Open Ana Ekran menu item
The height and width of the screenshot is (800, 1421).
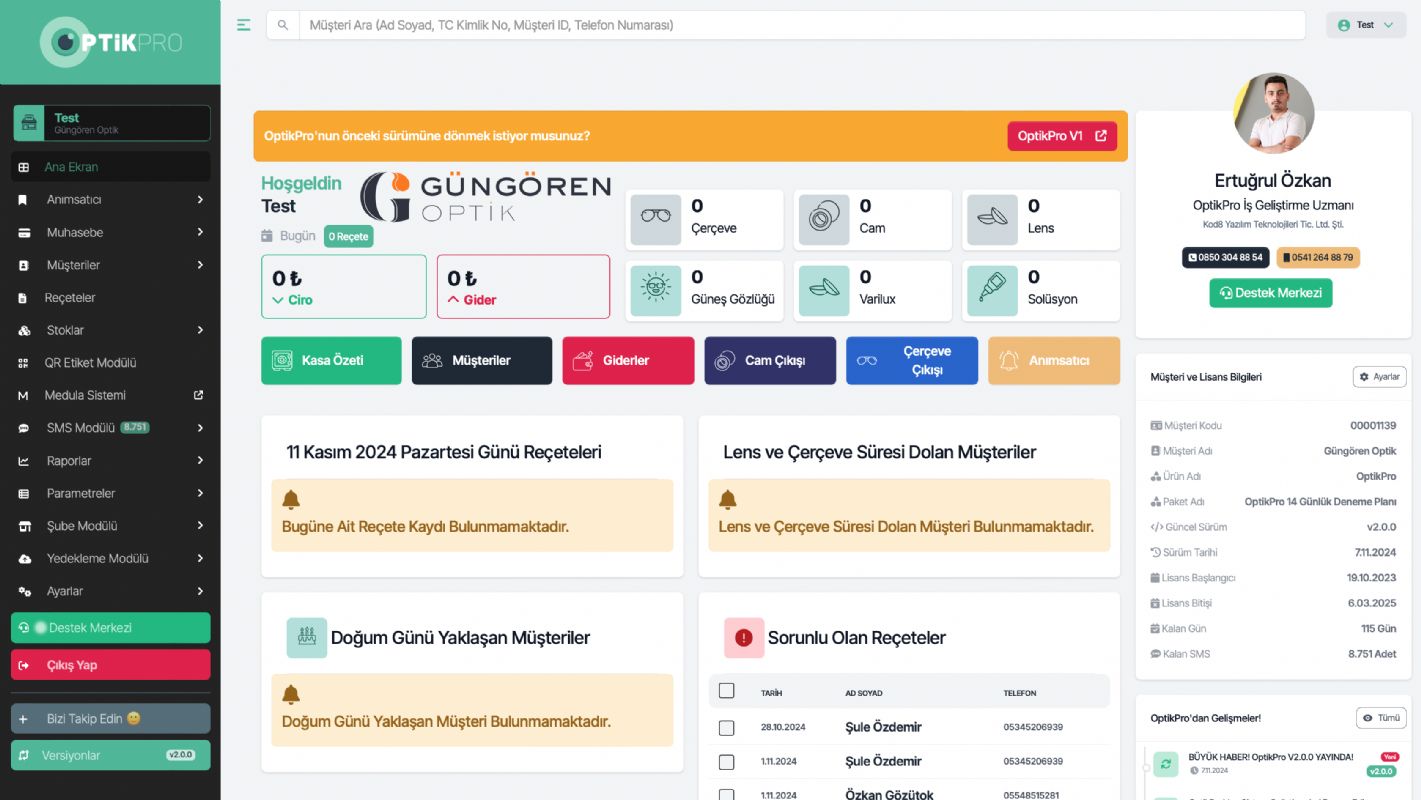[111, 167]
